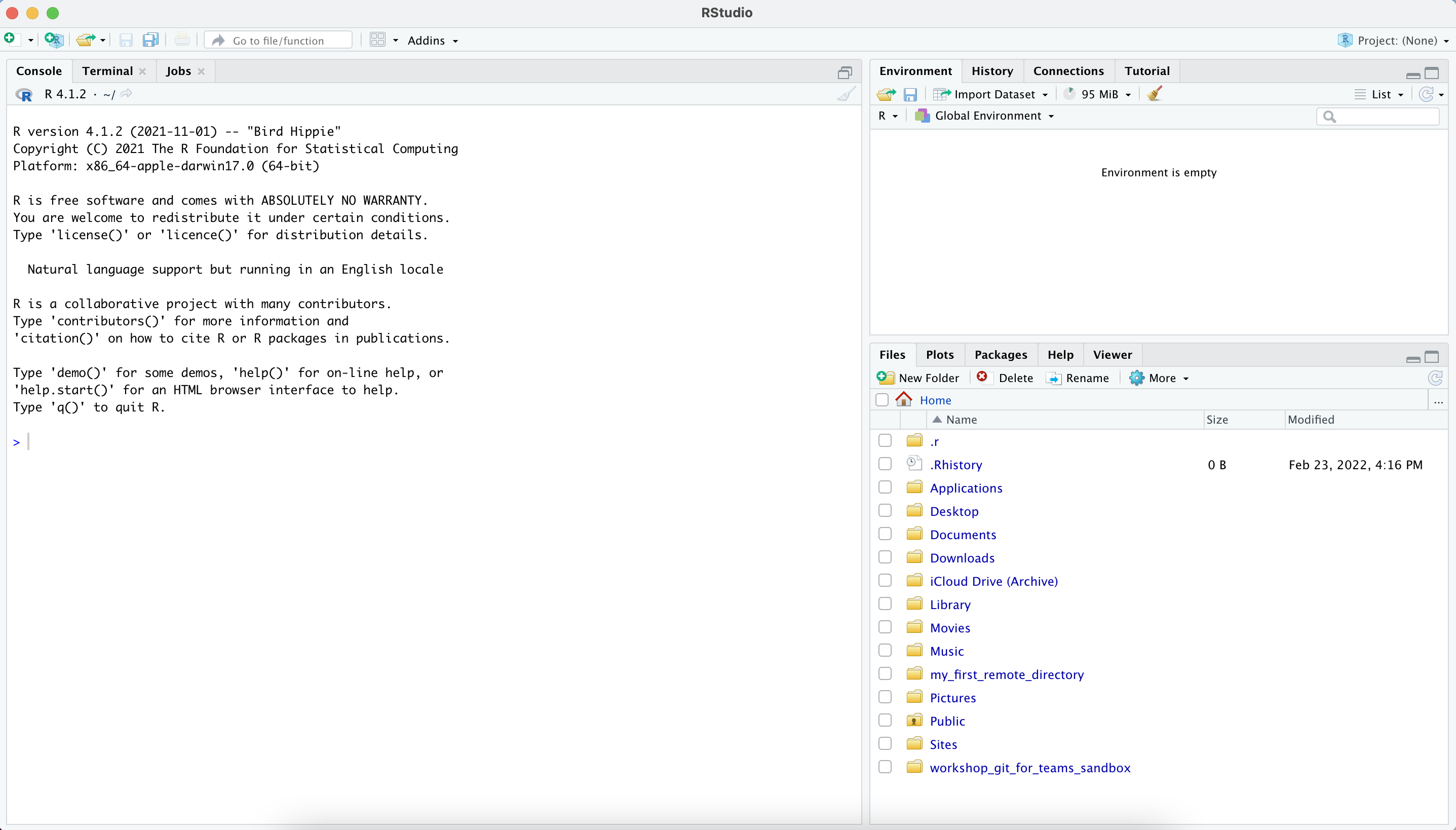The height and width of the screenshot is (830, 1456).
Task: Click the R logo in Console header
Action: tap(24, 95)
